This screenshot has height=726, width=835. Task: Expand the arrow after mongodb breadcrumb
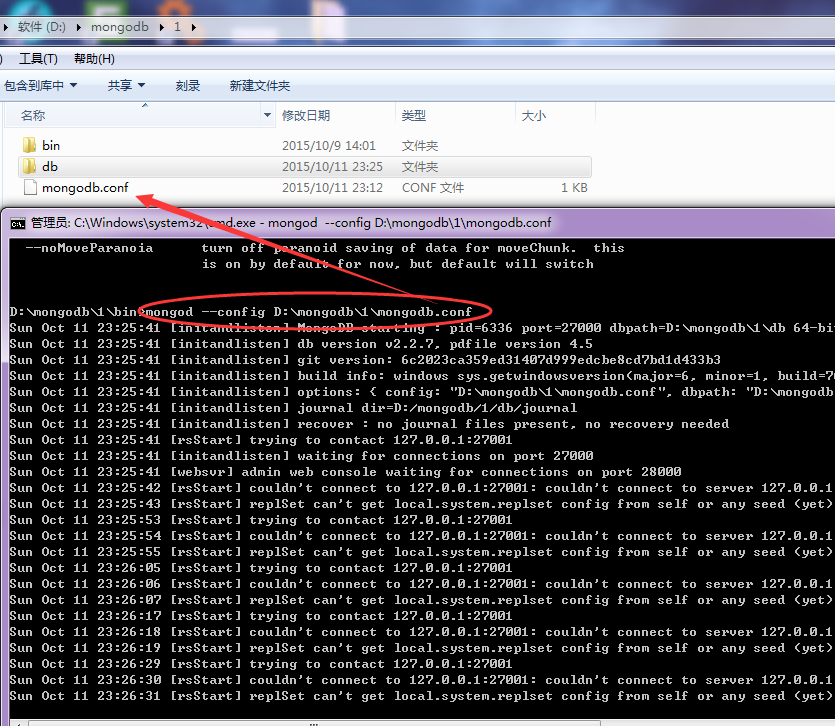[x=161, y=27]
